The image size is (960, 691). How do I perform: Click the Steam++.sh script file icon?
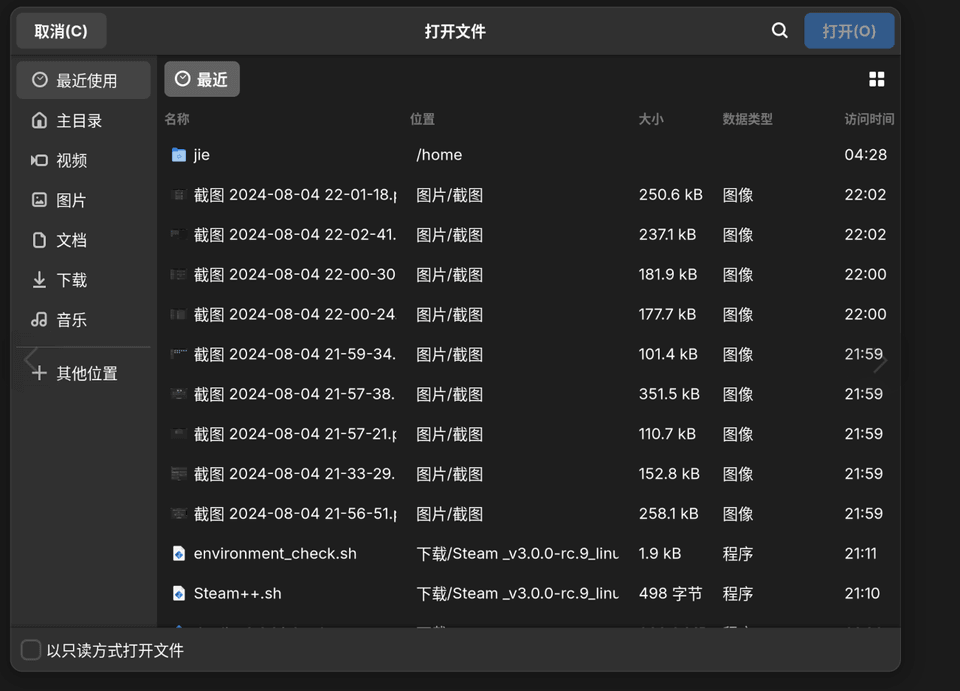point(179,594)
